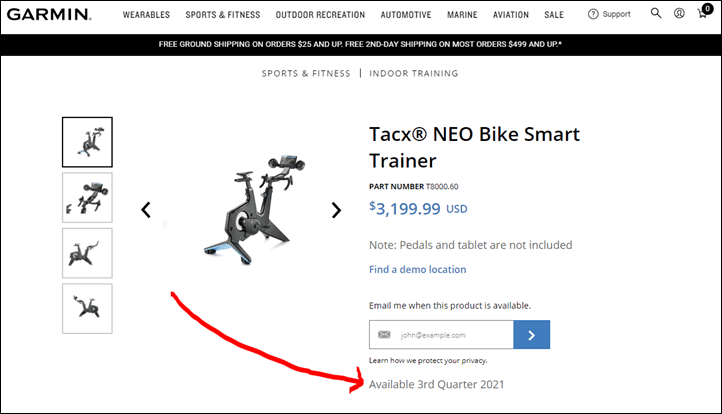Click the Support help icon

[x=593, y=14]
